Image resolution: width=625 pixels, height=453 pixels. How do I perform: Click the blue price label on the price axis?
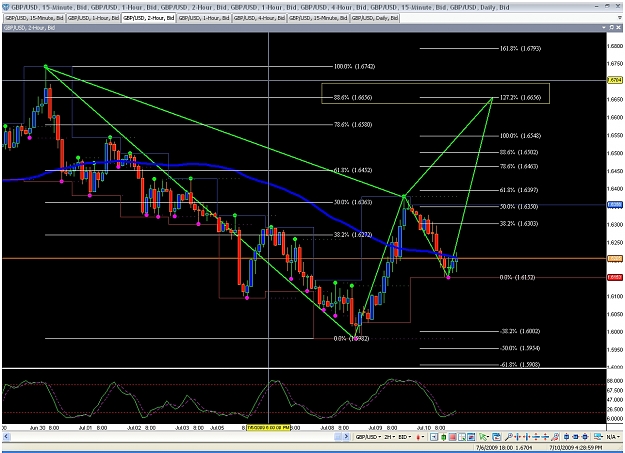(x=615, y=205)
